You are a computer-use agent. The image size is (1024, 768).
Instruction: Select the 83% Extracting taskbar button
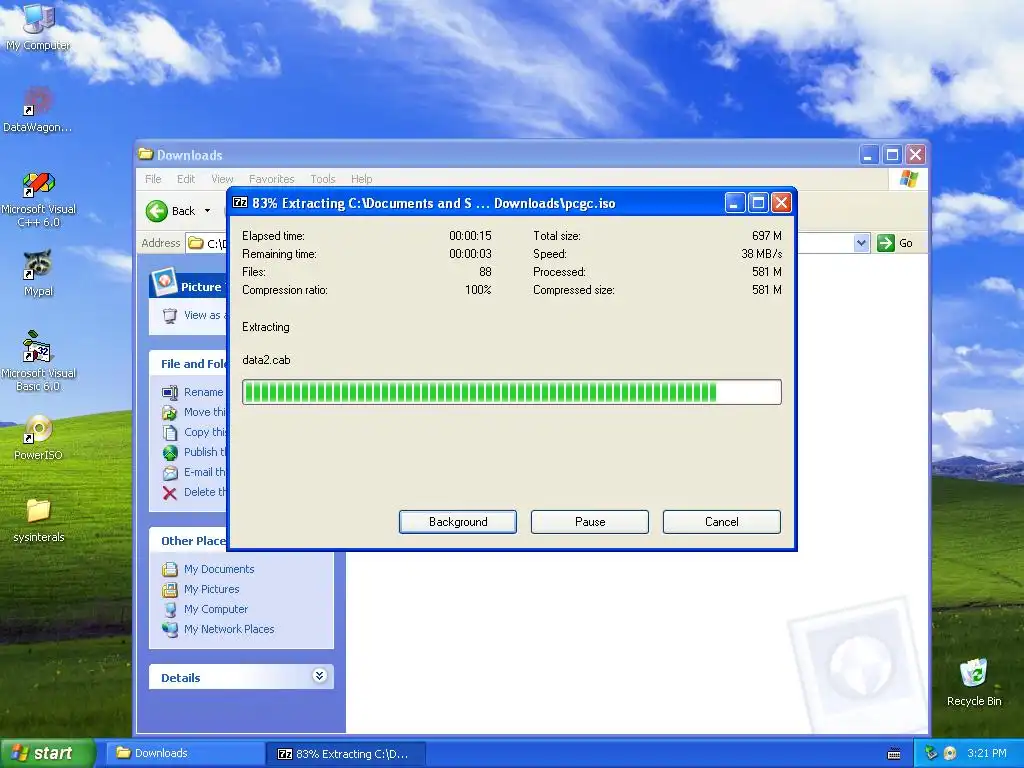346,754
